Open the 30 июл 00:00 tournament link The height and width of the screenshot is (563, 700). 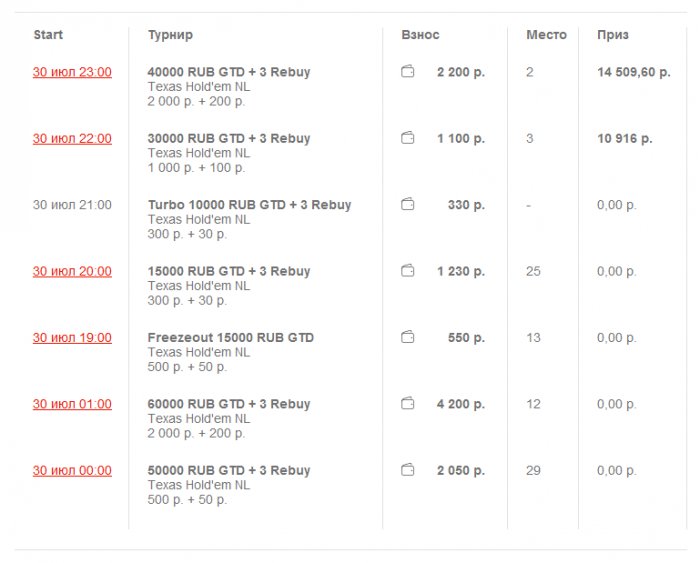72,470
